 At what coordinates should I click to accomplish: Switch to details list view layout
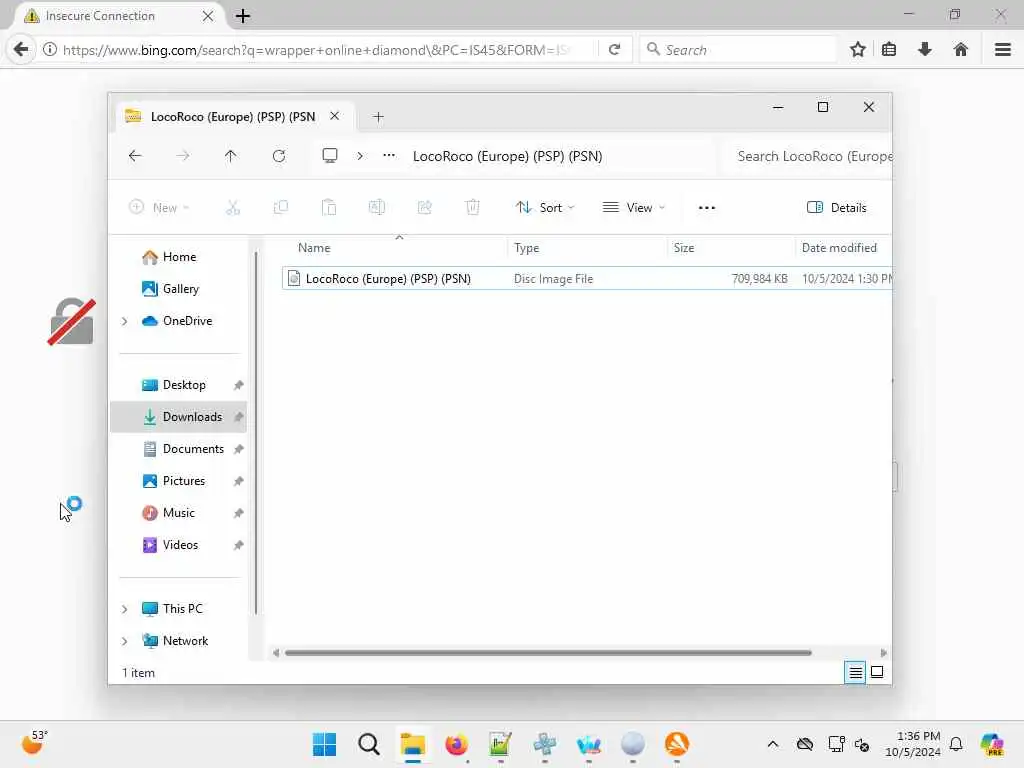[x=855, y=672]
